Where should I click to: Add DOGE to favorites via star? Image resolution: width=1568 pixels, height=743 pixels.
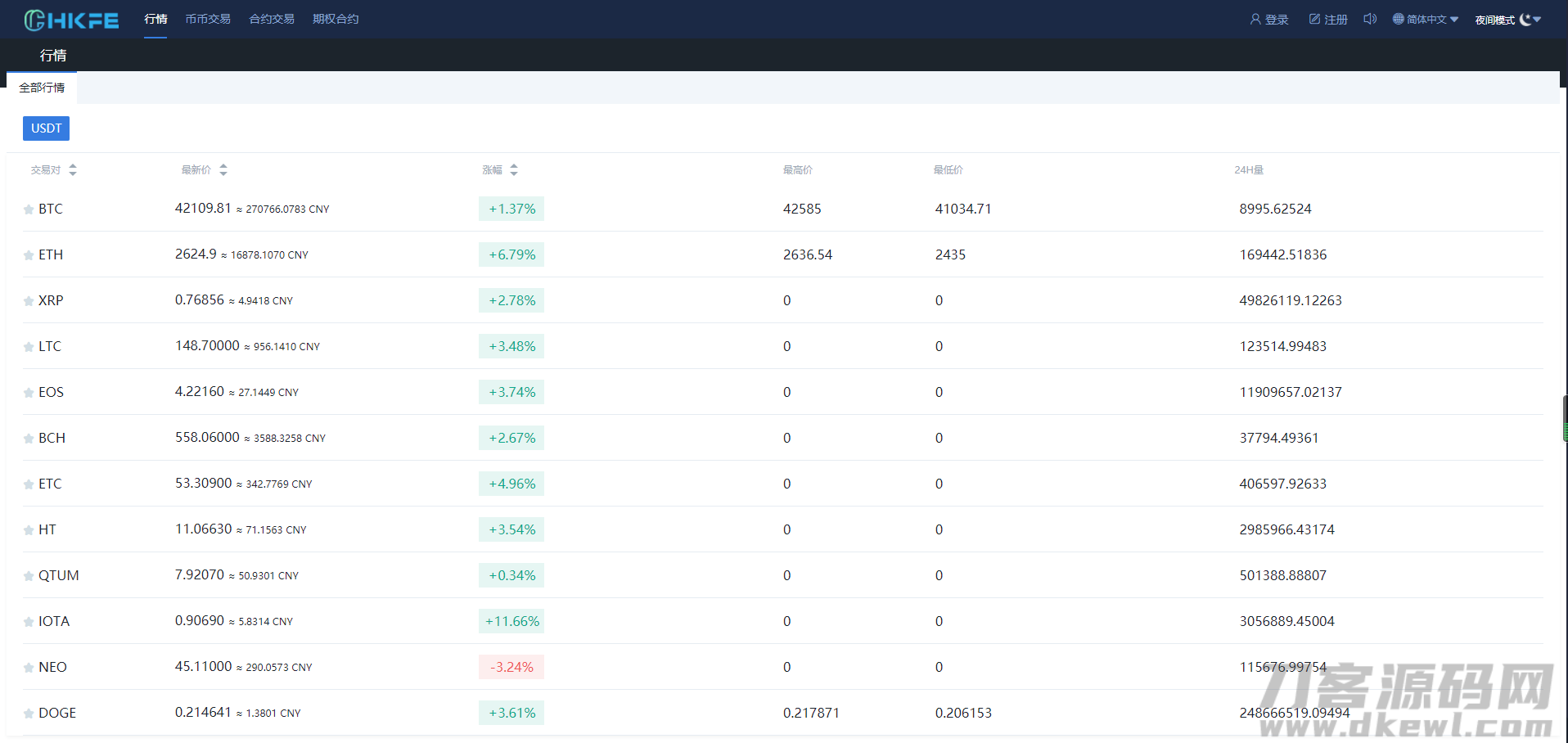pos(29,714)
